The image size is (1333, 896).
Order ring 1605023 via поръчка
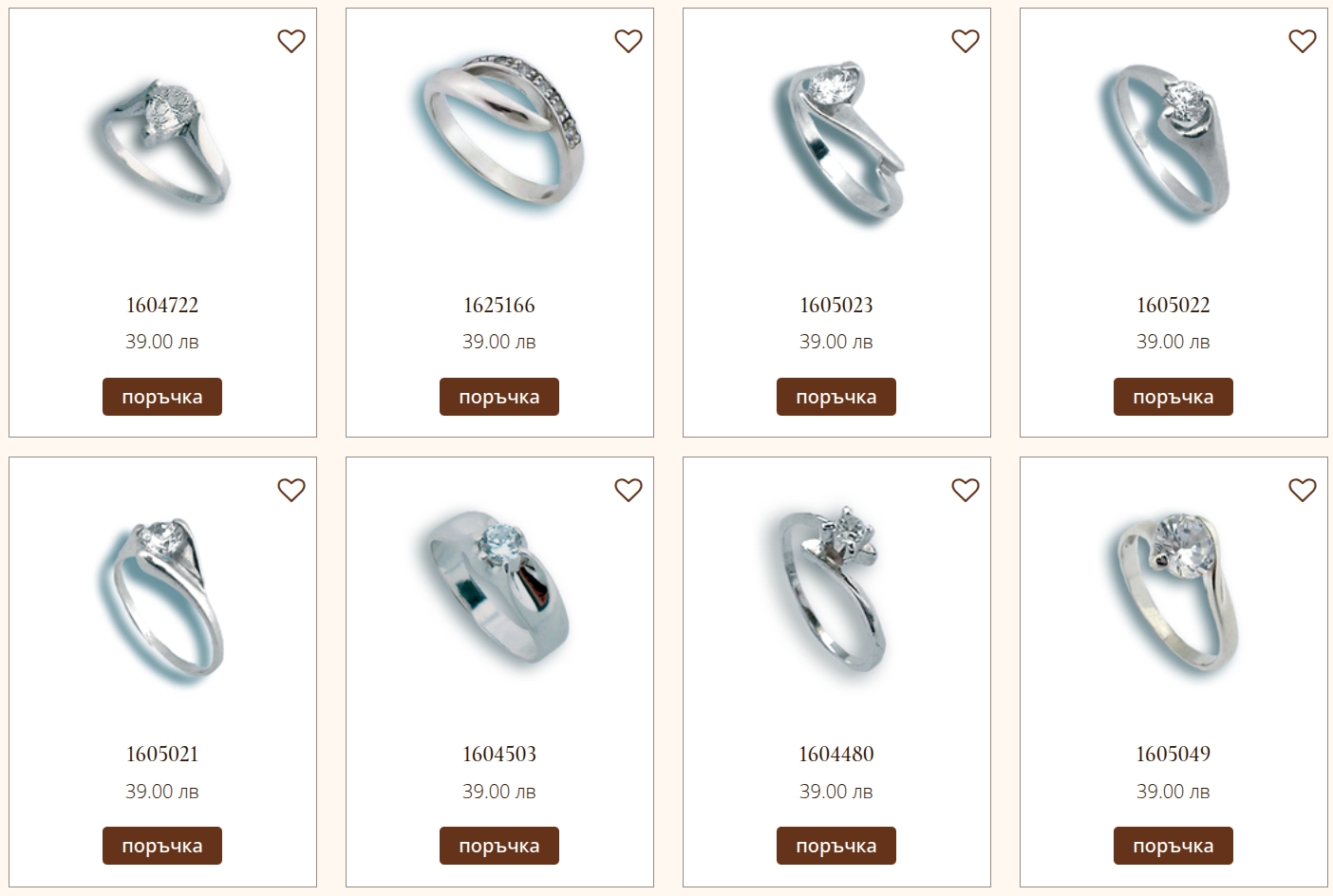click(x=836, y=397)
